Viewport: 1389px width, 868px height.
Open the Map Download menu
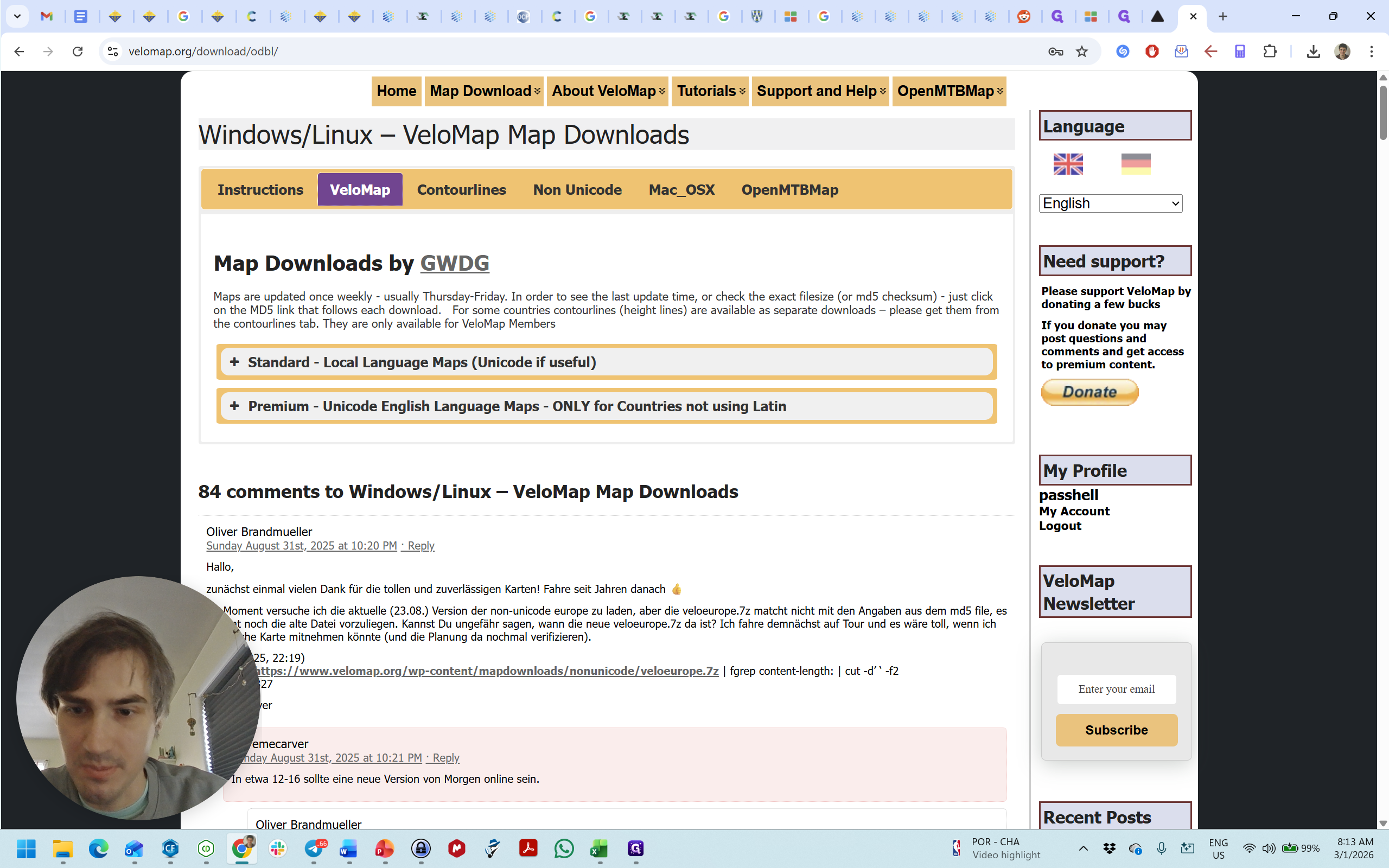(x=484, y=91)
